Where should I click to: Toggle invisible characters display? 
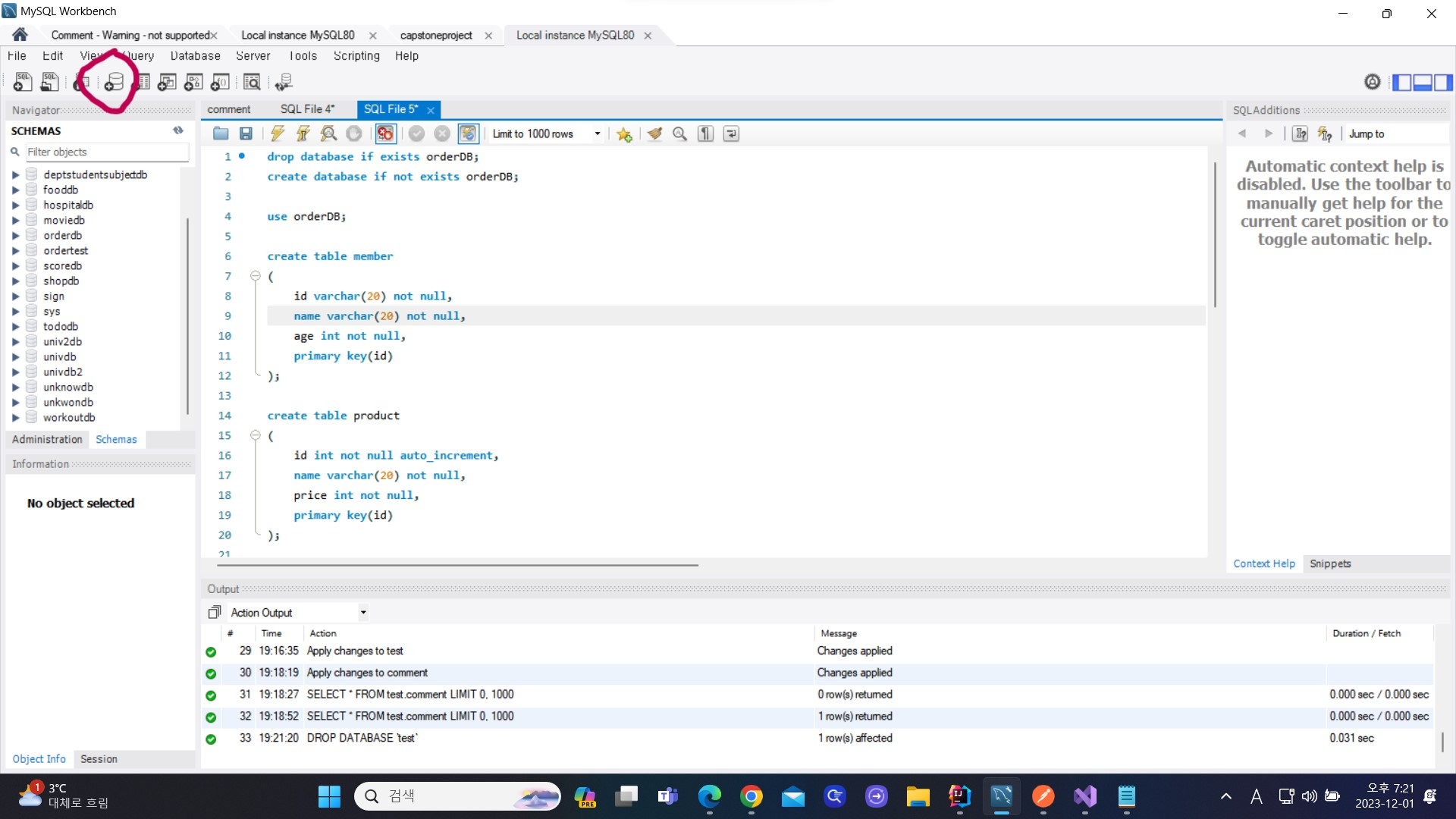click(705, 134)
